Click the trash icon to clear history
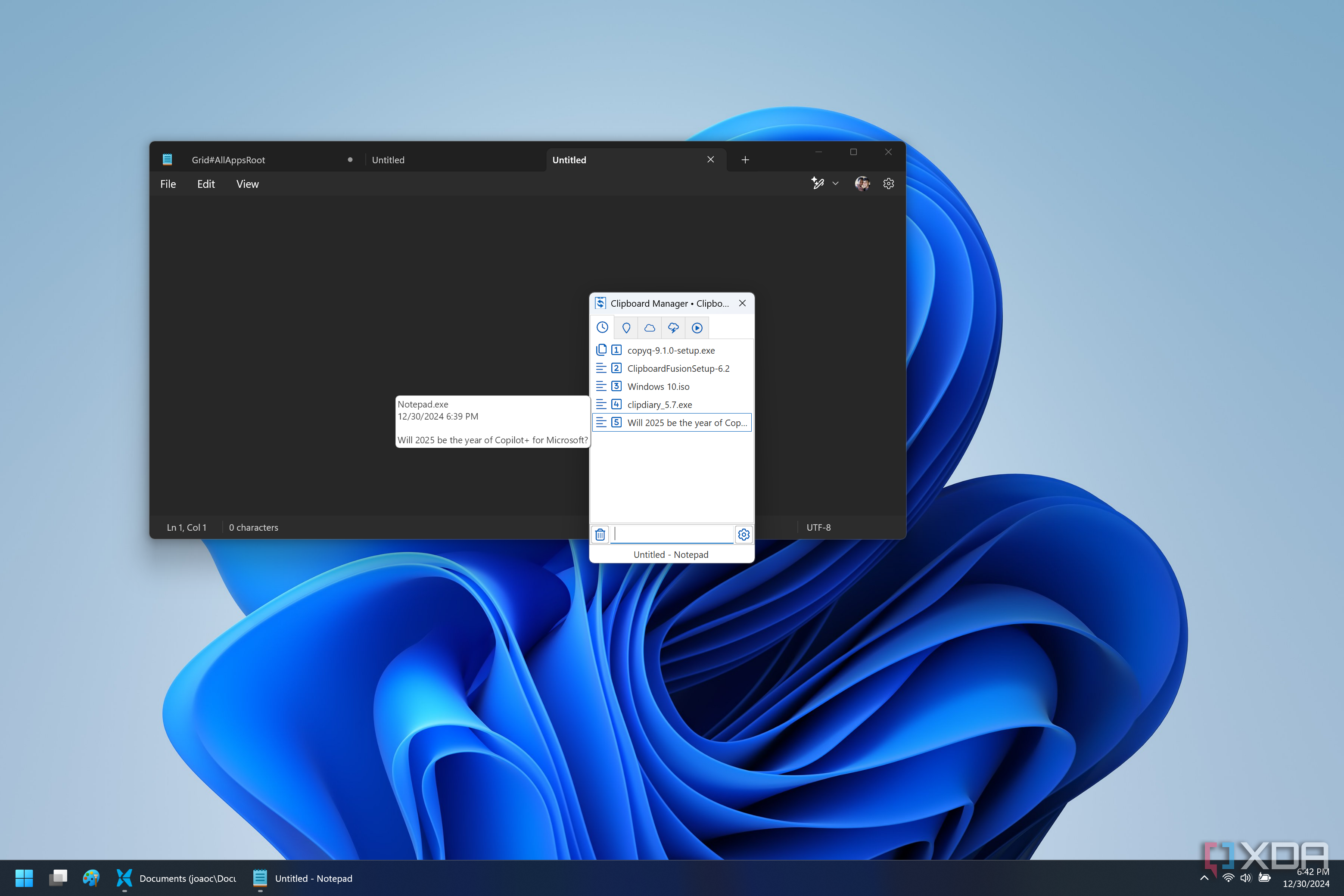1344x896 pixels. coord(600,534)
